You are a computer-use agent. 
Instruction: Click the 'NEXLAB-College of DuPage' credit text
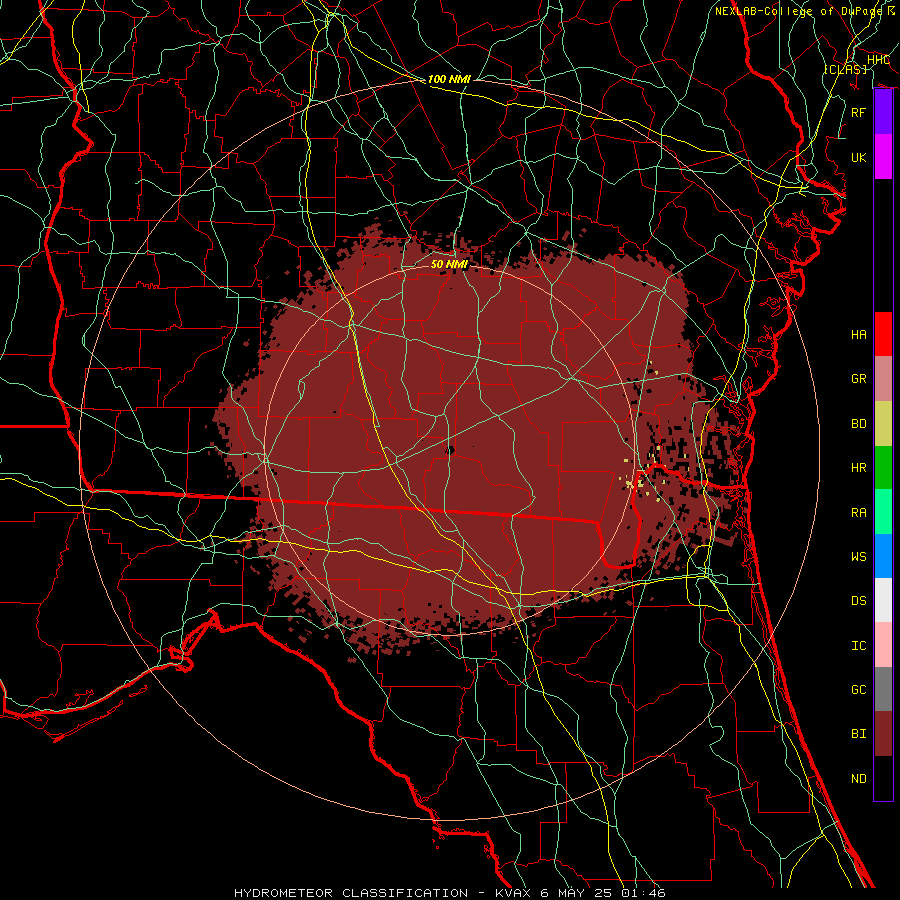click(x=798, y=11)
